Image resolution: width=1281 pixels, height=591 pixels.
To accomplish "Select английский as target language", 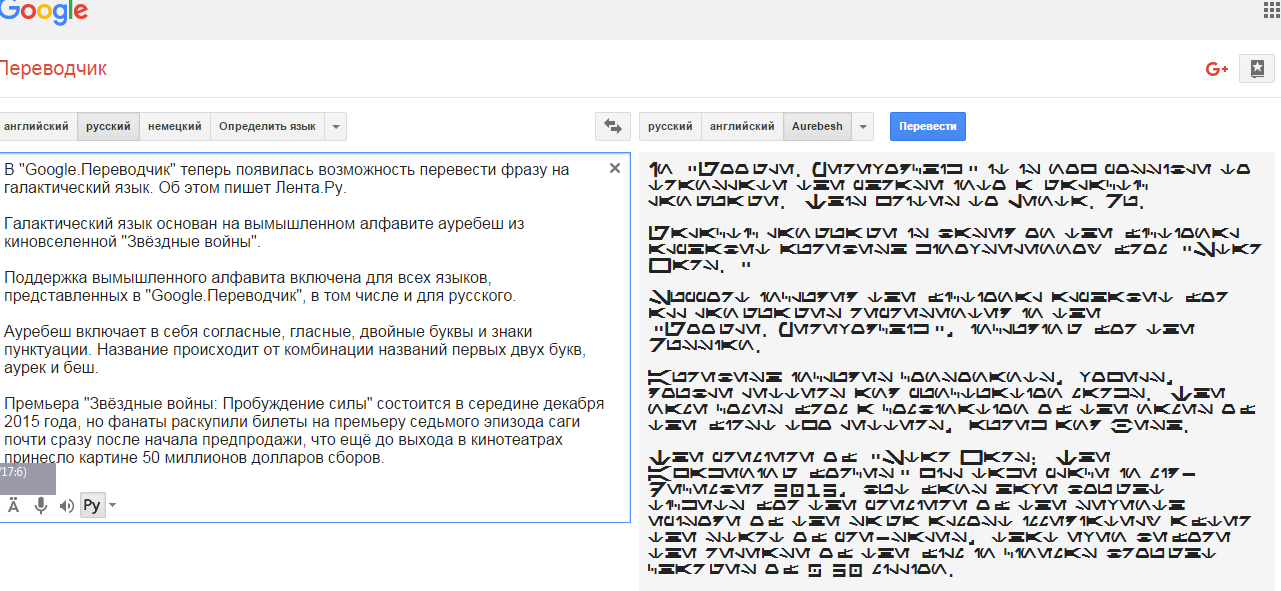I will click(x=742, y=127).
